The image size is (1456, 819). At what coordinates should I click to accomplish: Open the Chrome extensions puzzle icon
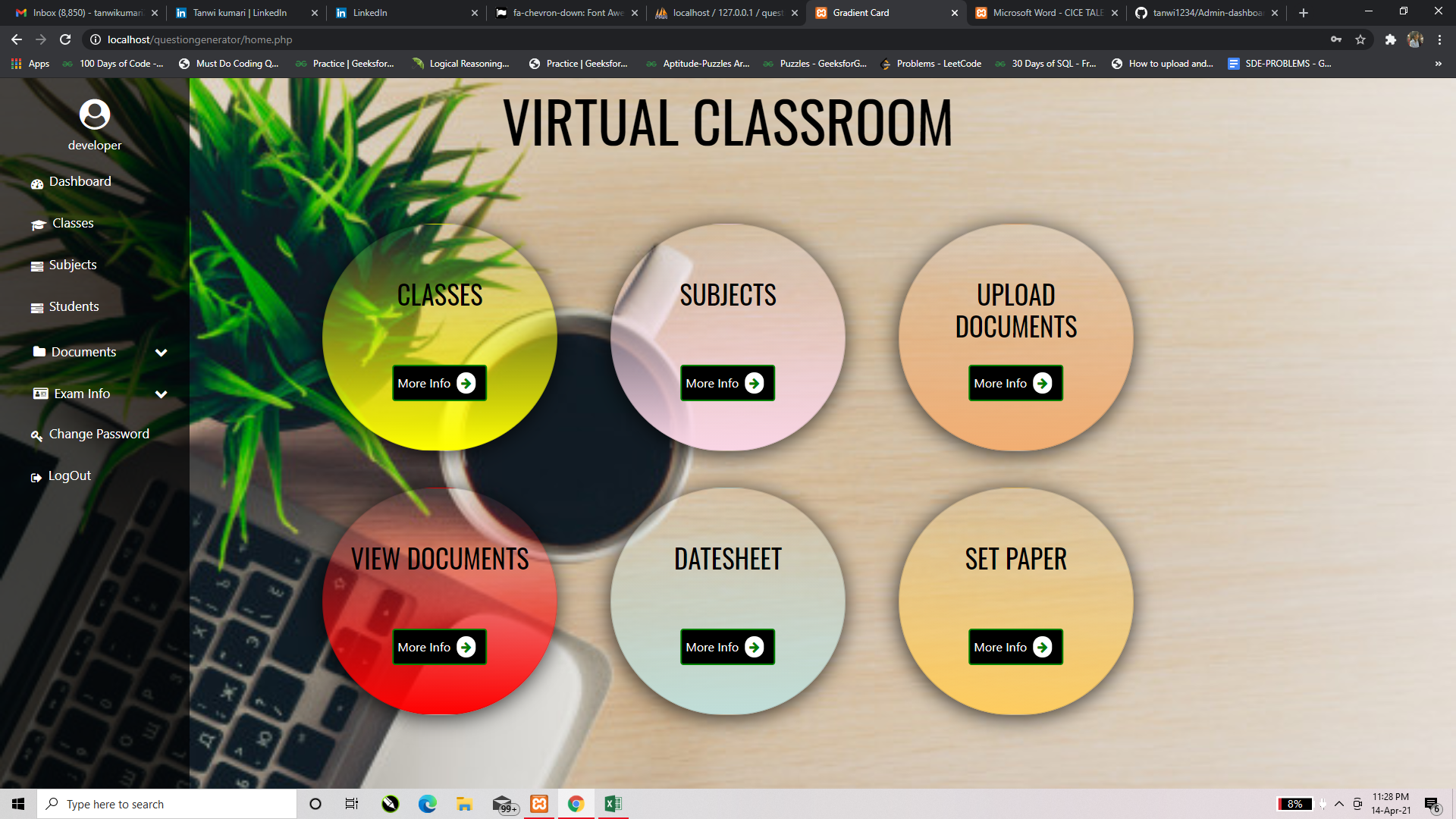(1390, 39)
